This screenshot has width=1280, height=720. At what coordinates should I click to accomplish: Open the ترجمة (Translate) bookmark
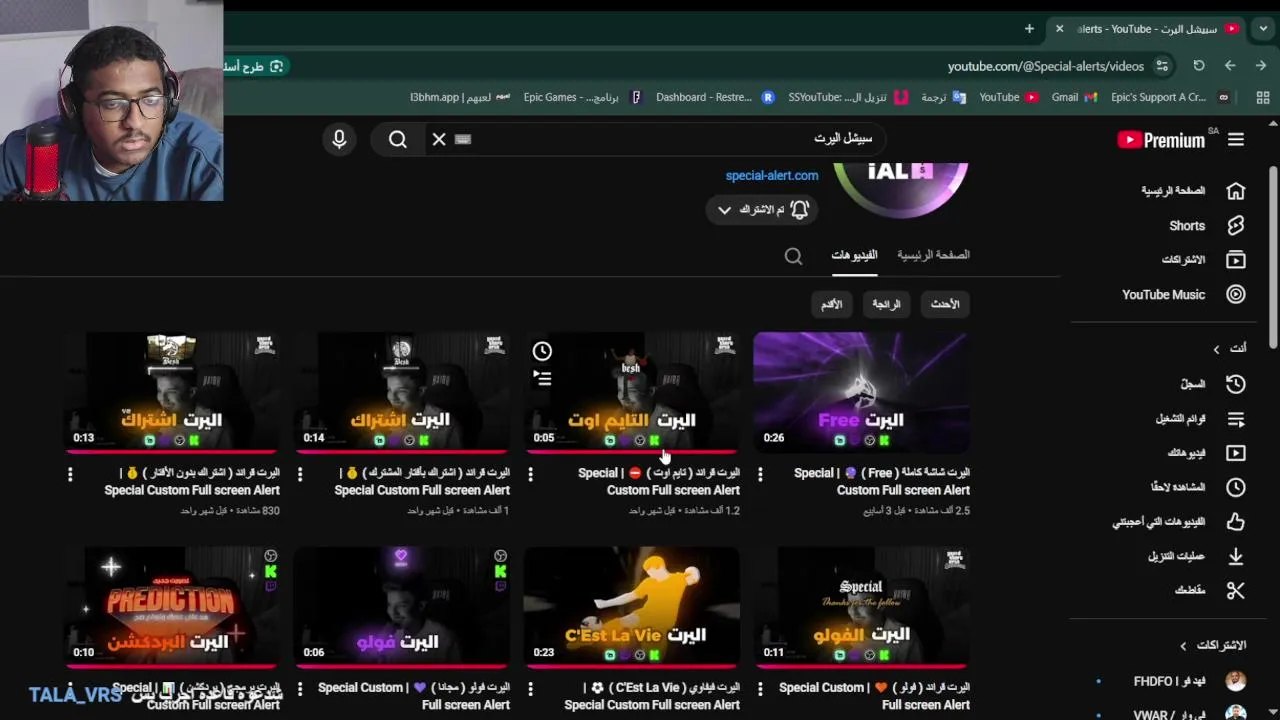[943, 97]
